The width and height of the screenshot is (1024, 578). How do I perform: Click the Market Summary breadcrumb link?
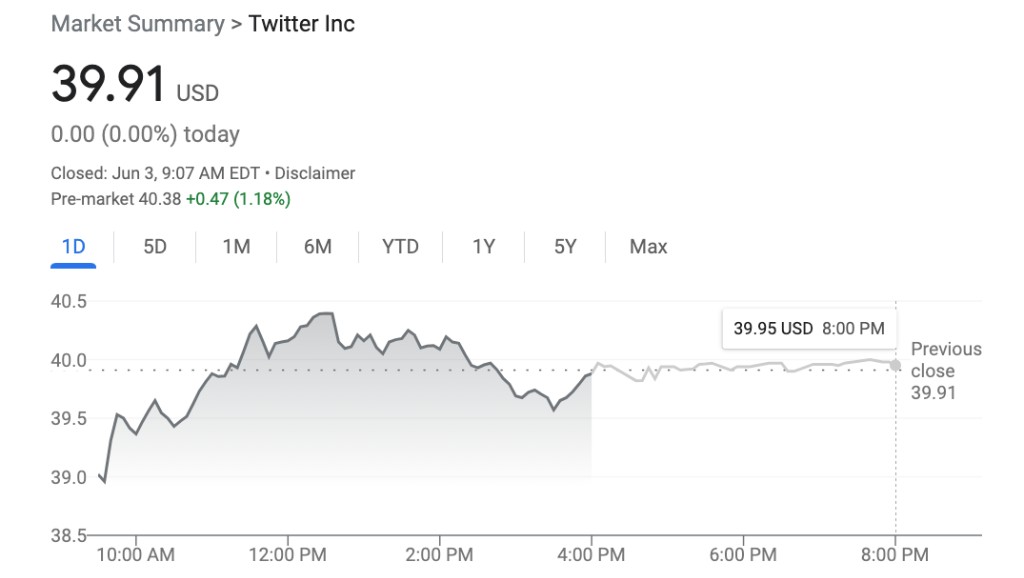pos(137,24)
